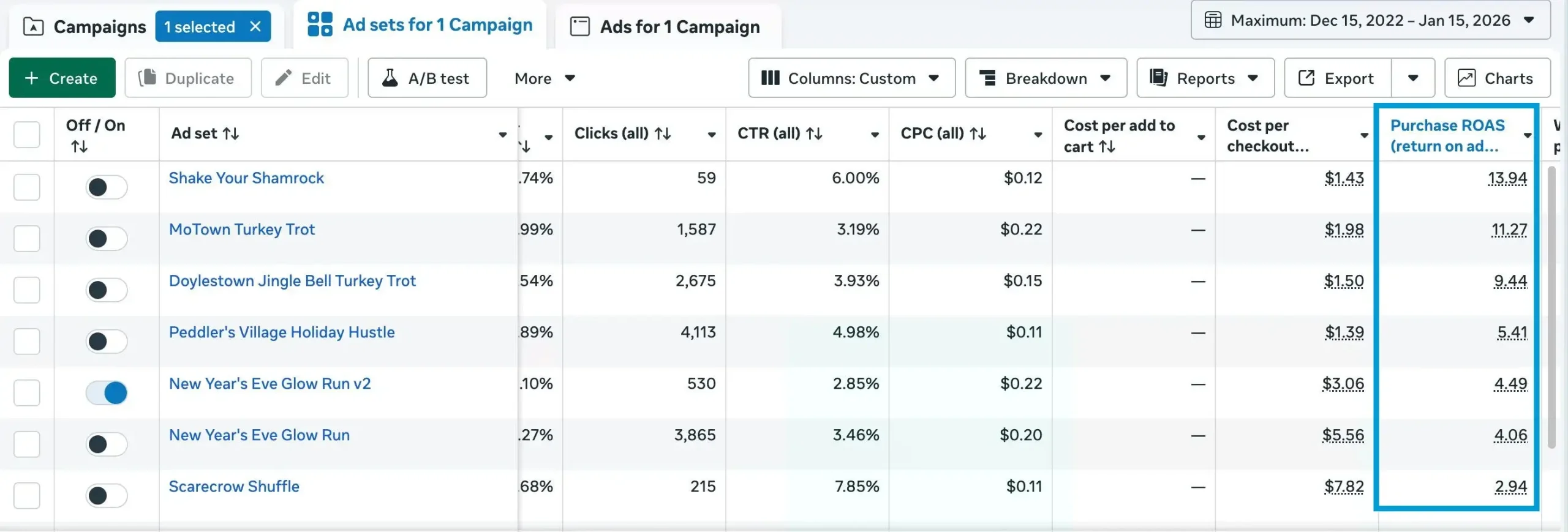Clear the 1 selected campaign filter

(255, 26)
